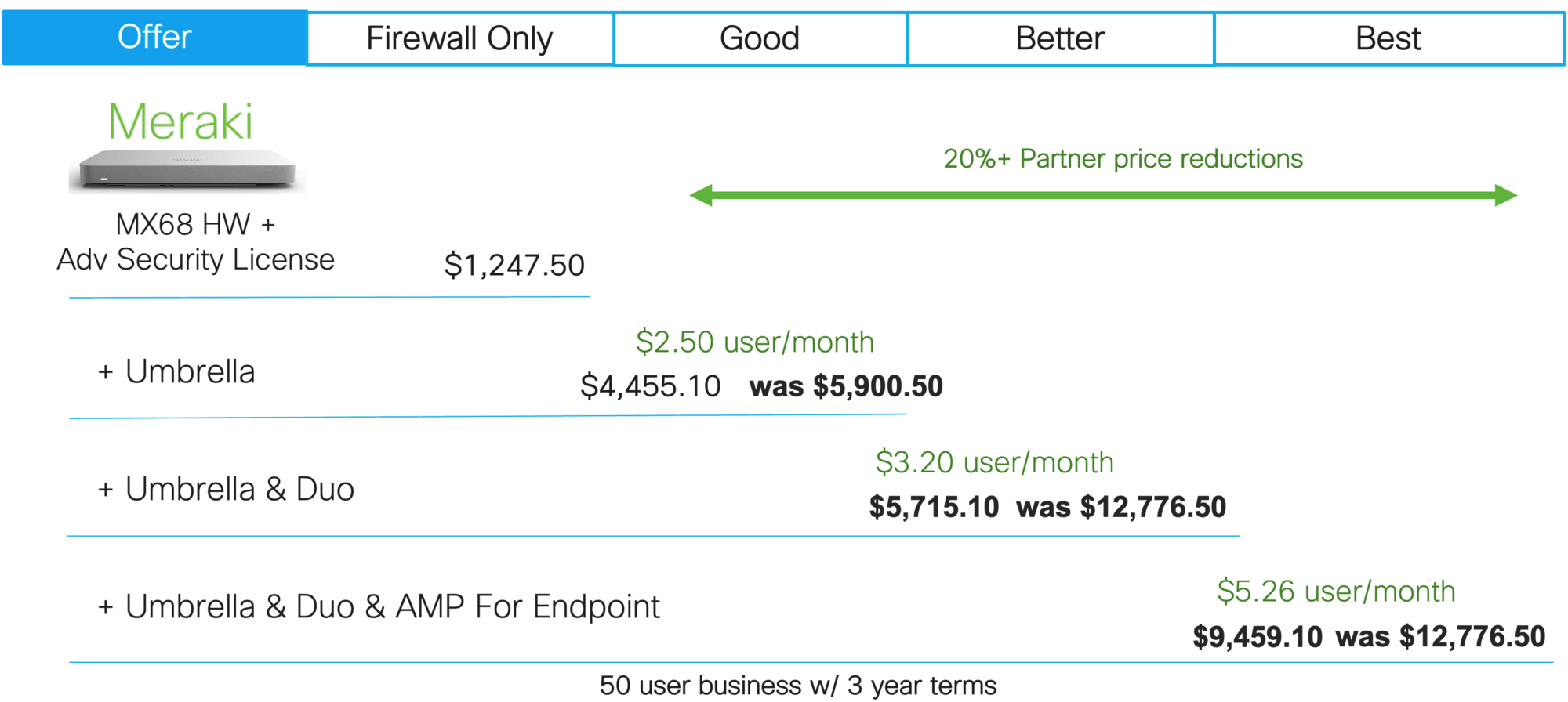The width and height of the screenshot is (1568, 702).
Task: Click the left arrowhead of green arrow
Action: (x=701, y=195)
